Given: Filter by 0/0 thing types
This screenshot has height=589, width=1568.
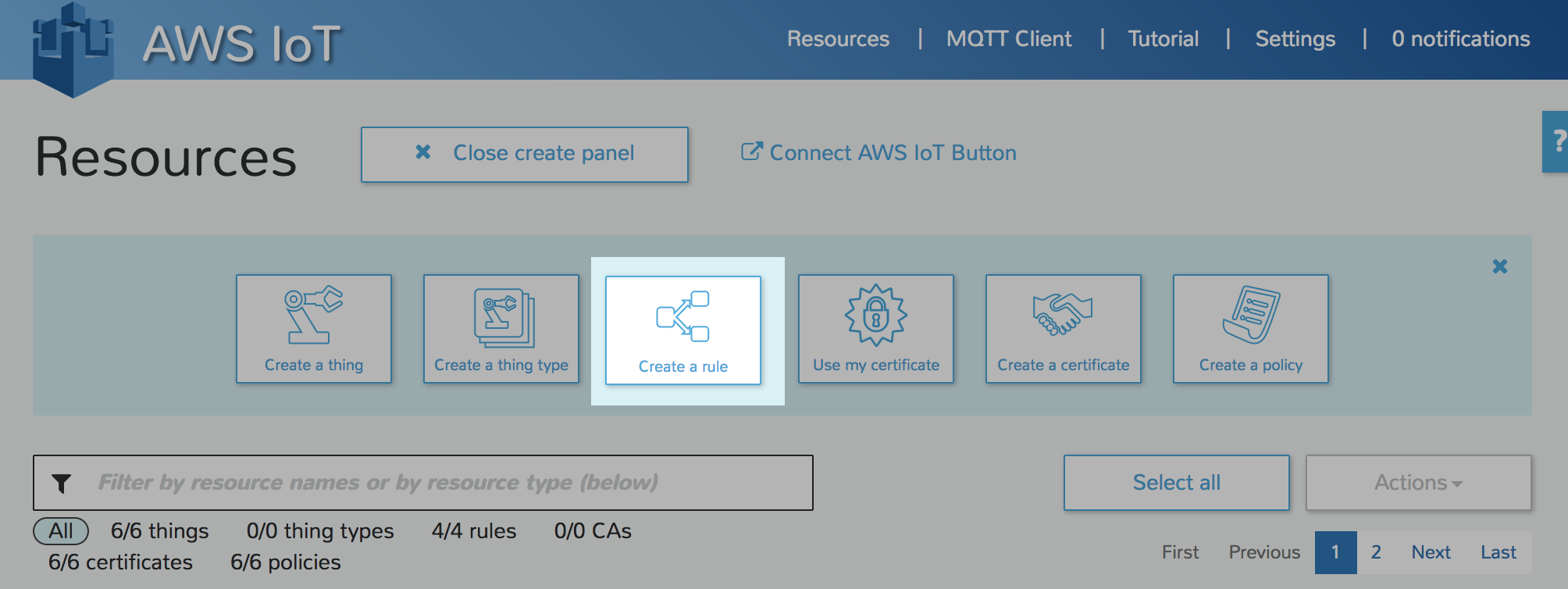Looking at the screenshot, I should [320, 531].
